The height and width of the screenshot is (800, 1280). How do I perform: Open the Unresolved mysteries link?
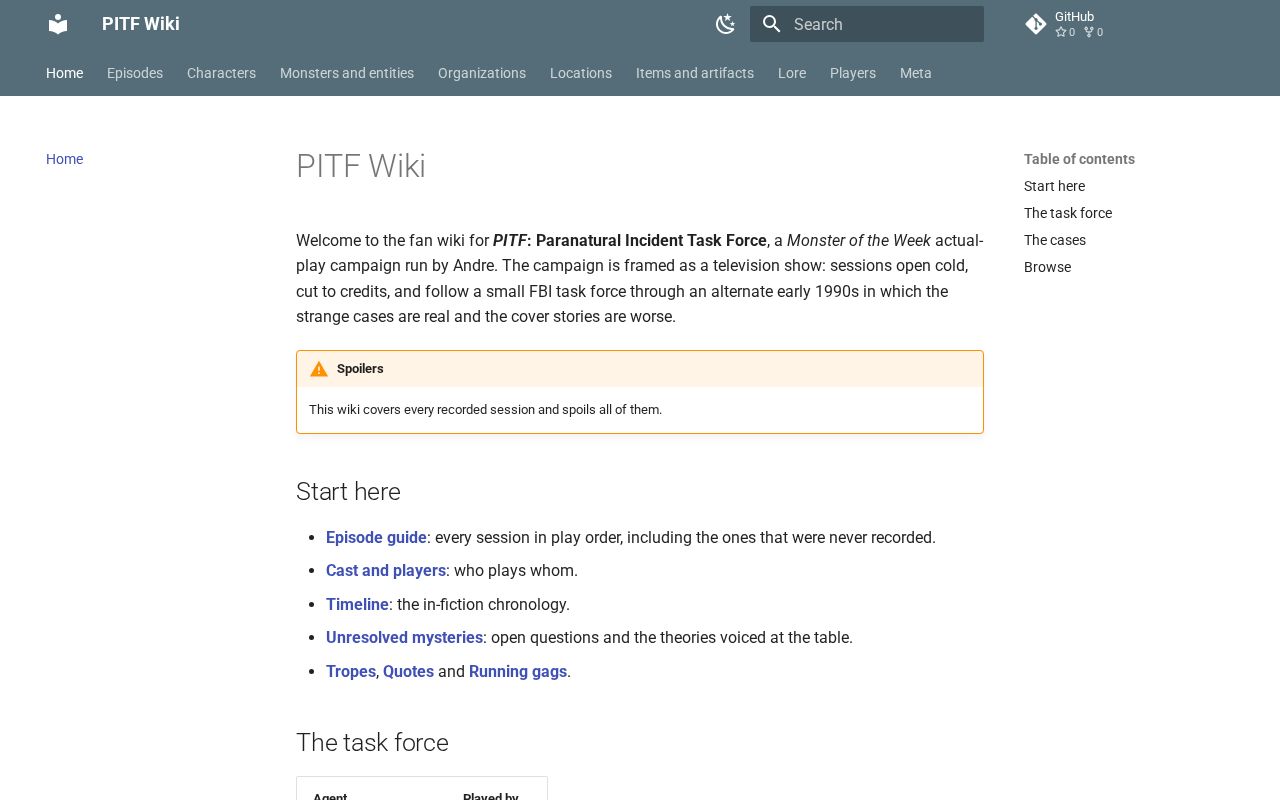(x=404, y=637)
